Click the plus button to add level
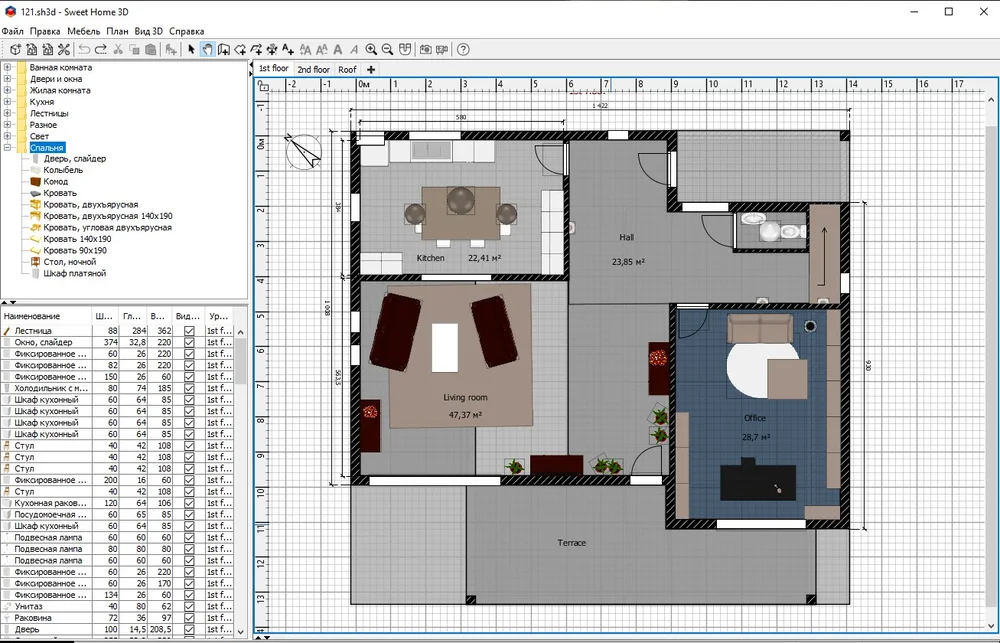The image size is (1000, 643). click(371, 70)
